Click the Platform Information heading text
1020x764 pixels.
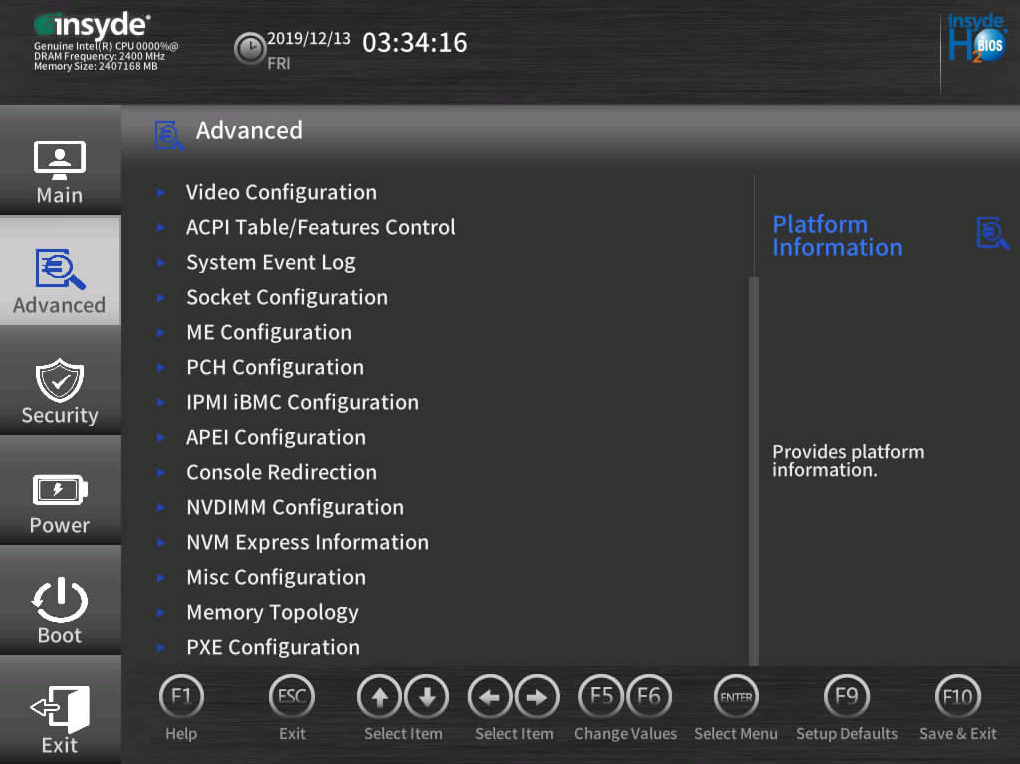[837, 236]
